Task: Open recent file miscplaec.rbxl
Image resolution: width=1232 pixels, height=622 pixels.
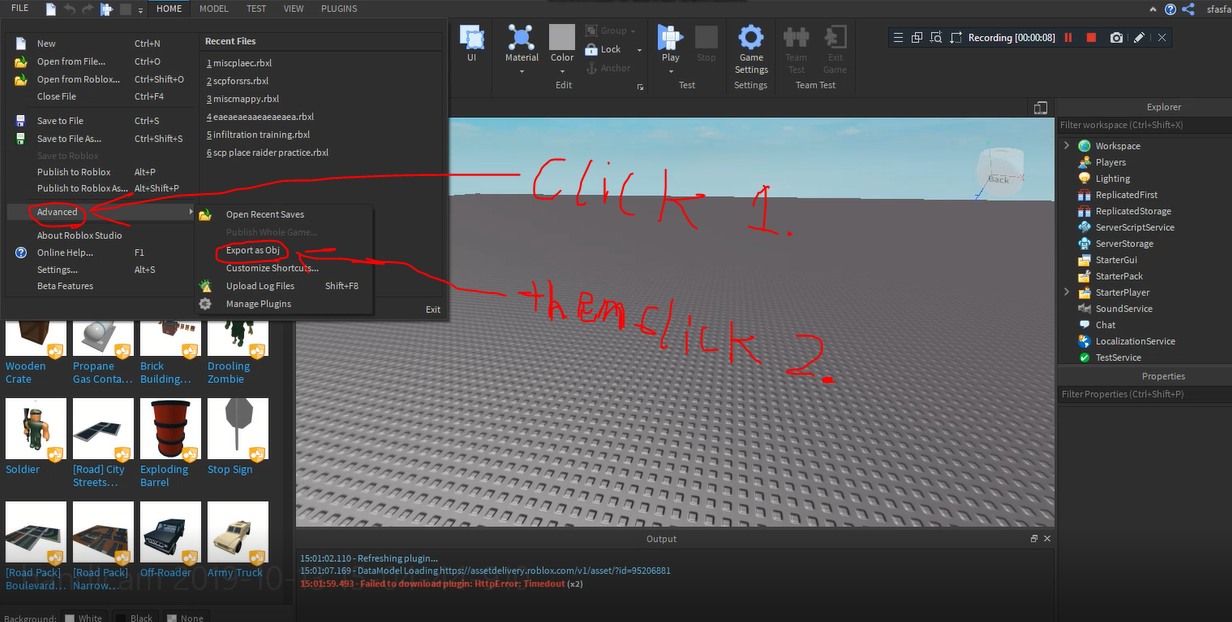Action: point(239,63)
